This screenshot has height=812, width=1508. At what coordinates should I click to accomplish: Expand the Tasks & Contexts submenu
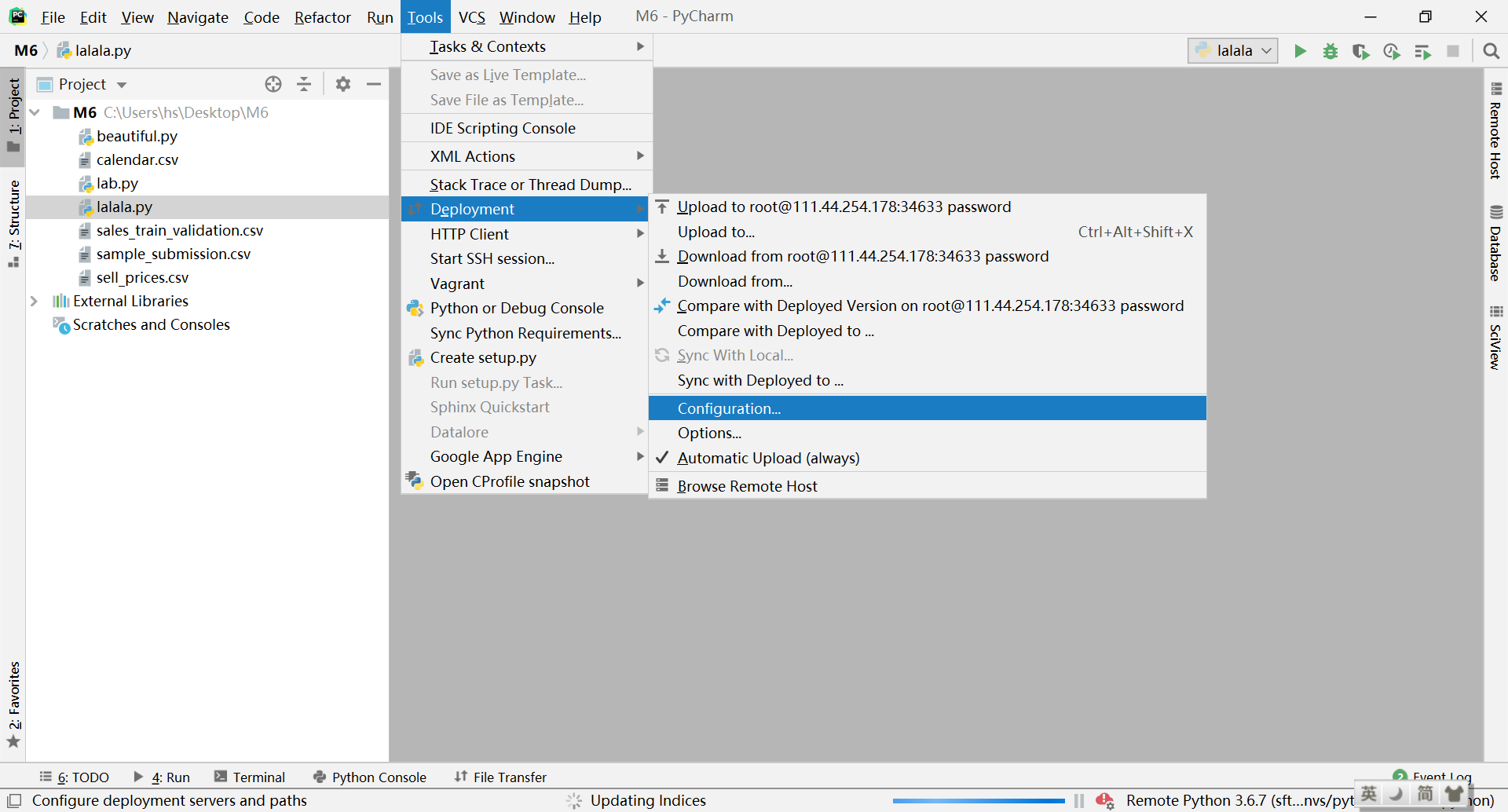(526, 46)
